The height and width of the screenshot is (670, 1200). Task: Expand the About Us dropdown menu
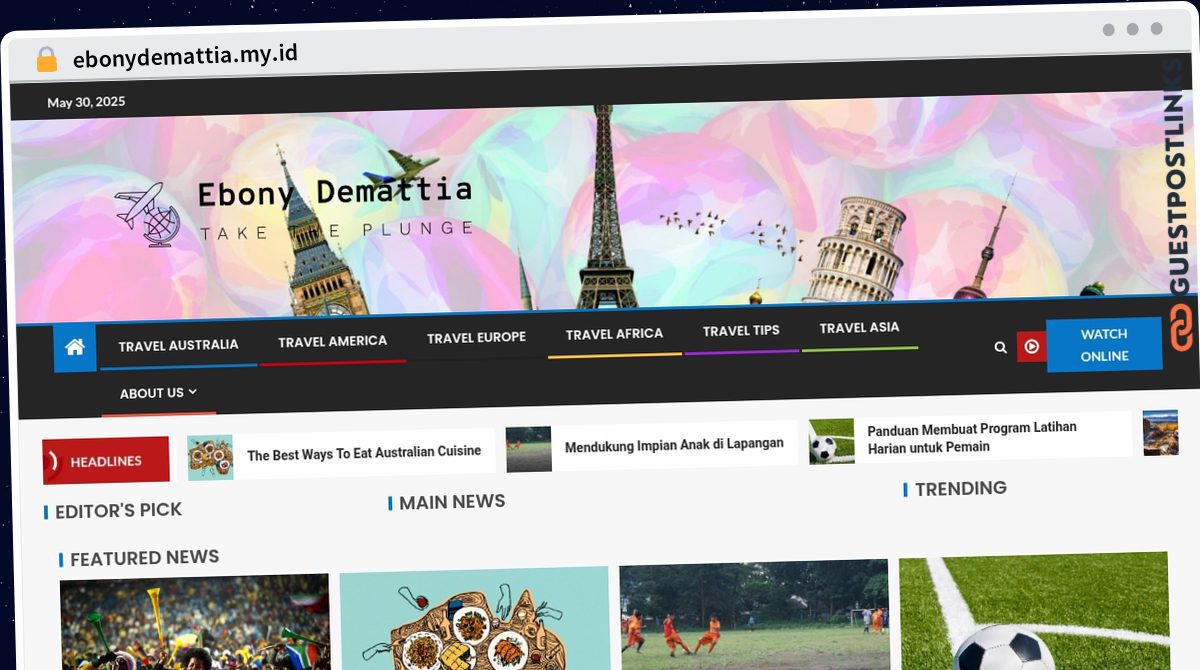[158, 393]
